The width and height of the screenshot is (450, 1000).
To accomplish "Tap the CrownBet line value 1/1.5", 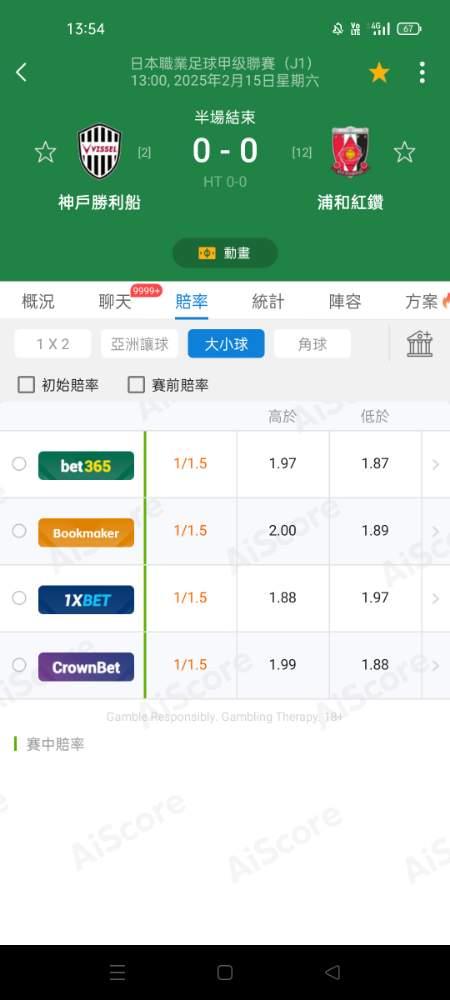I will [x=191, y=665].
